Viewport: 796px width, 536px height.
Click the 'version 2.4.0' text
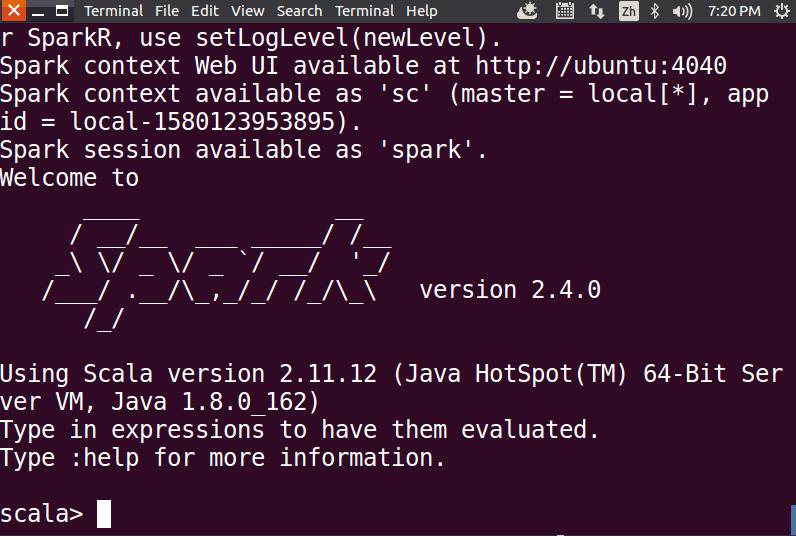(510, 290)
